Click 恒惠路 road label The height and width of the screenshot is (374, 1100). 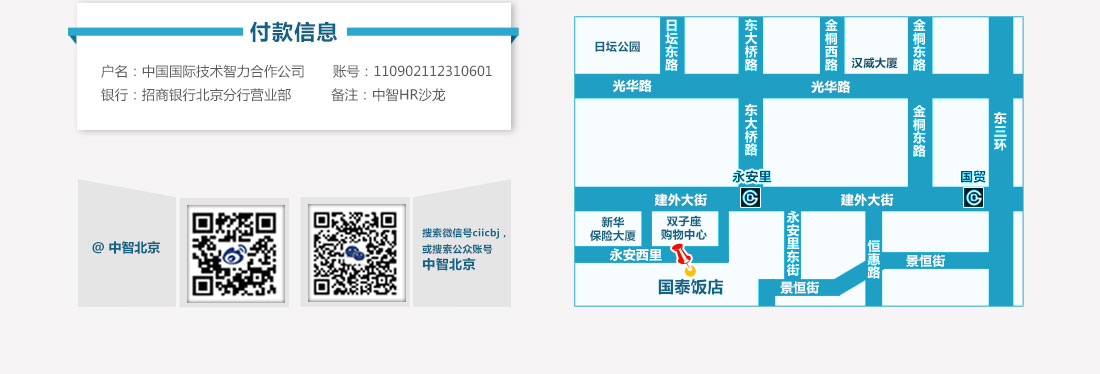point(874,260)
